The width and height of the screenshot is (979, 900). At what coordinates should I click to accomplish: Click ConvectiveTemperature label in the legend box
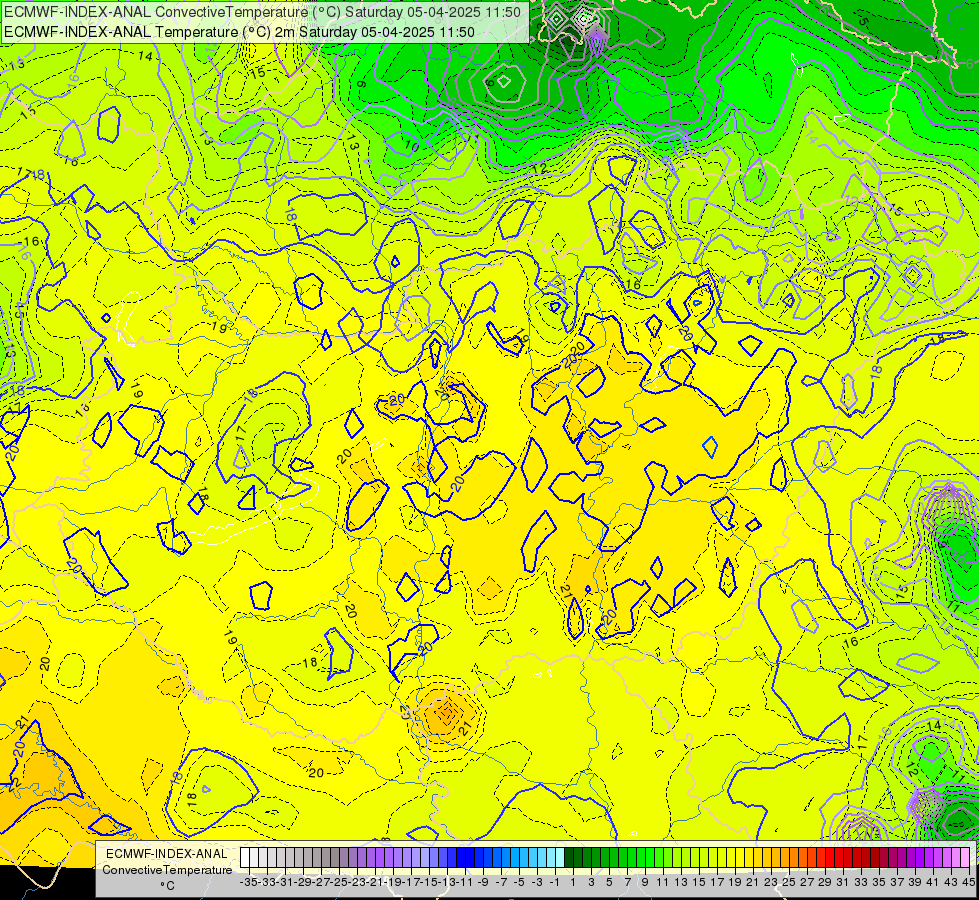tap(167, 869)
